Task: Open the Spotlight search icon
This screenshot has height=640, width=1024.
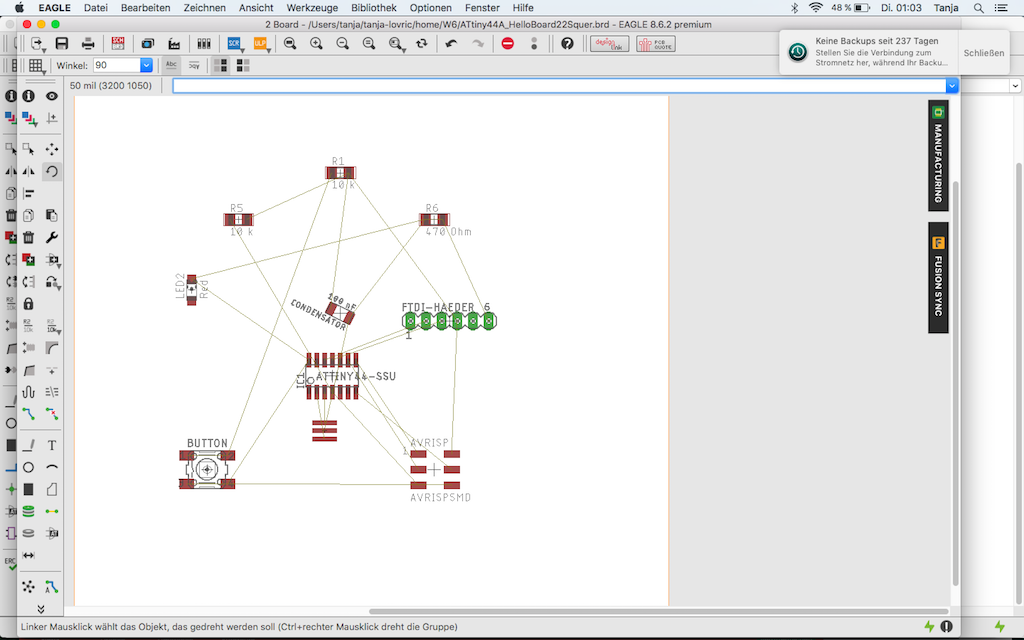Action: [978, 8]
